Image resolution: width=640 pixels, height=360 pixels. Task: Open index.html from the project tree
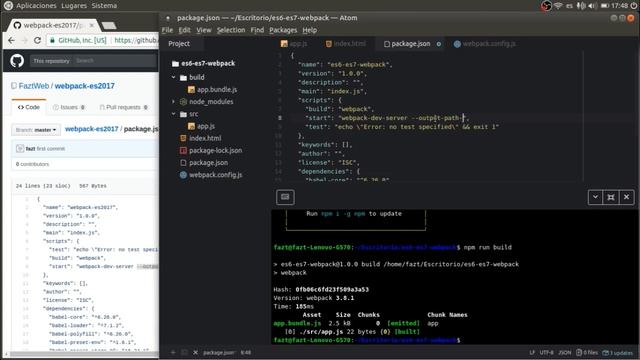(200, 138)
